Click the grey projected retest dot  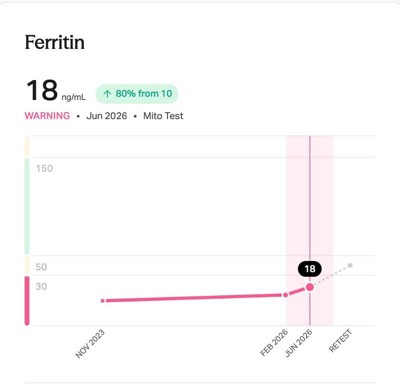(x=350, y=265)
